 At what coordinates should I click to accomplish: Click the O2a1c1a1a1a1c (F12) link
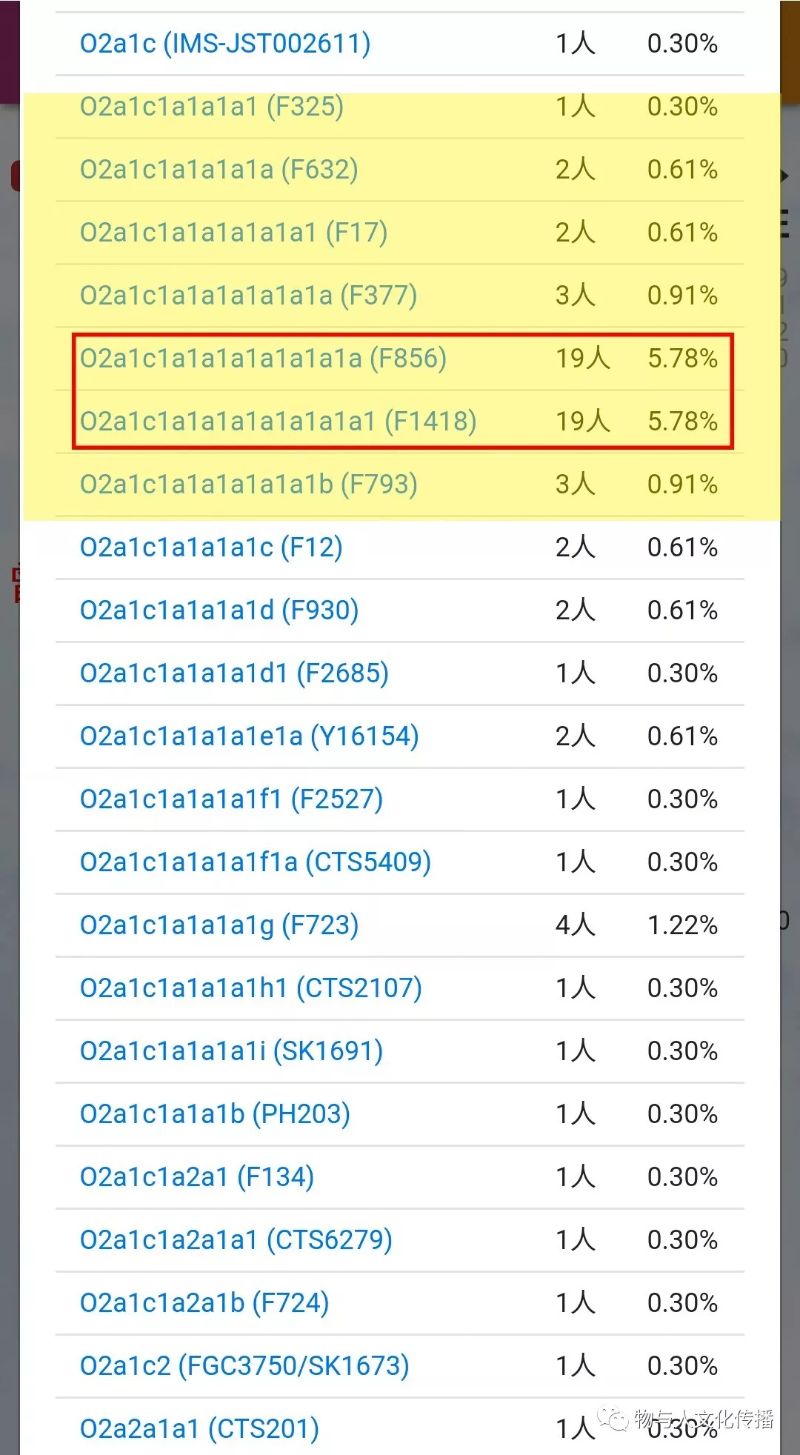(x=212, y=548)
